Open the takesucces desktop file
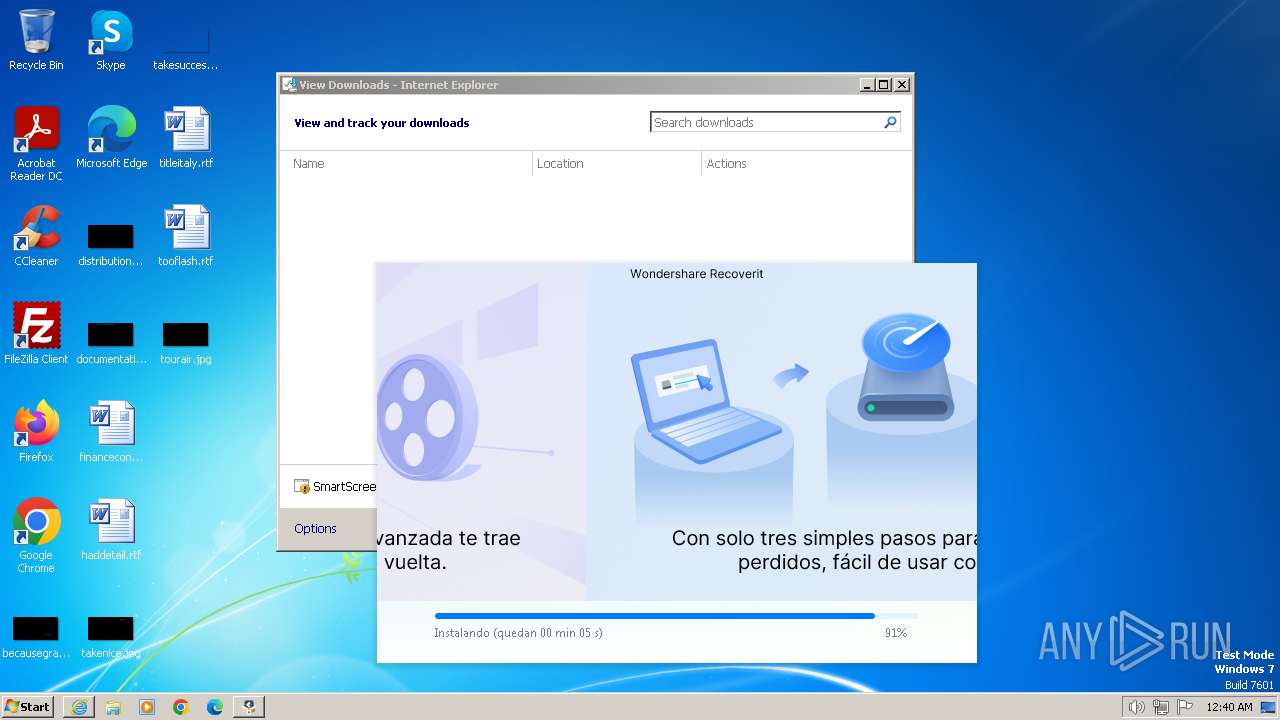This screenshot has height=720, width=1280. coord(185,40)
